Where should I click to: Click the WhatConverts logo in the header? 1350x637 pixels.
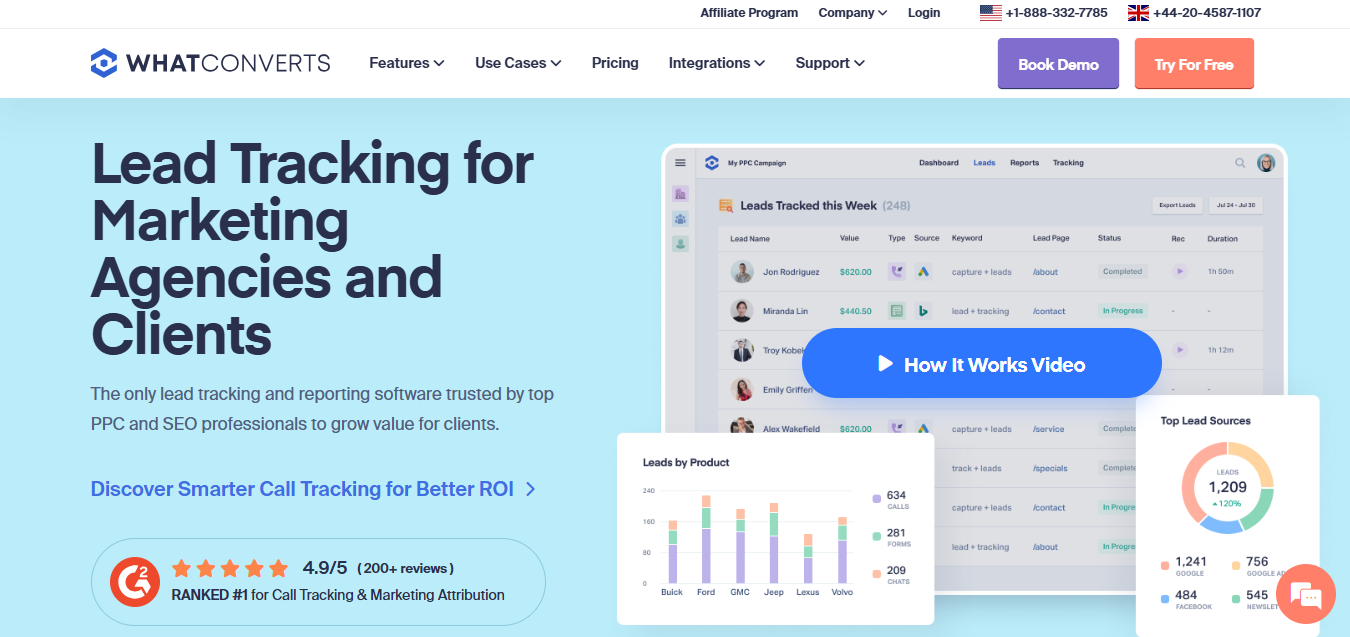(210, 63)
